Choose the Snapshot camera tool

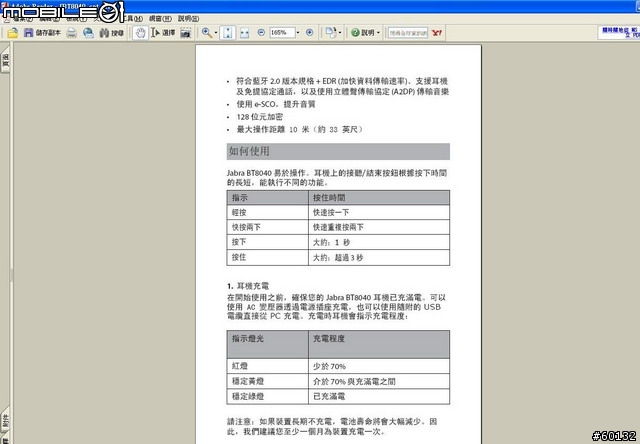[x=186, y=33]
